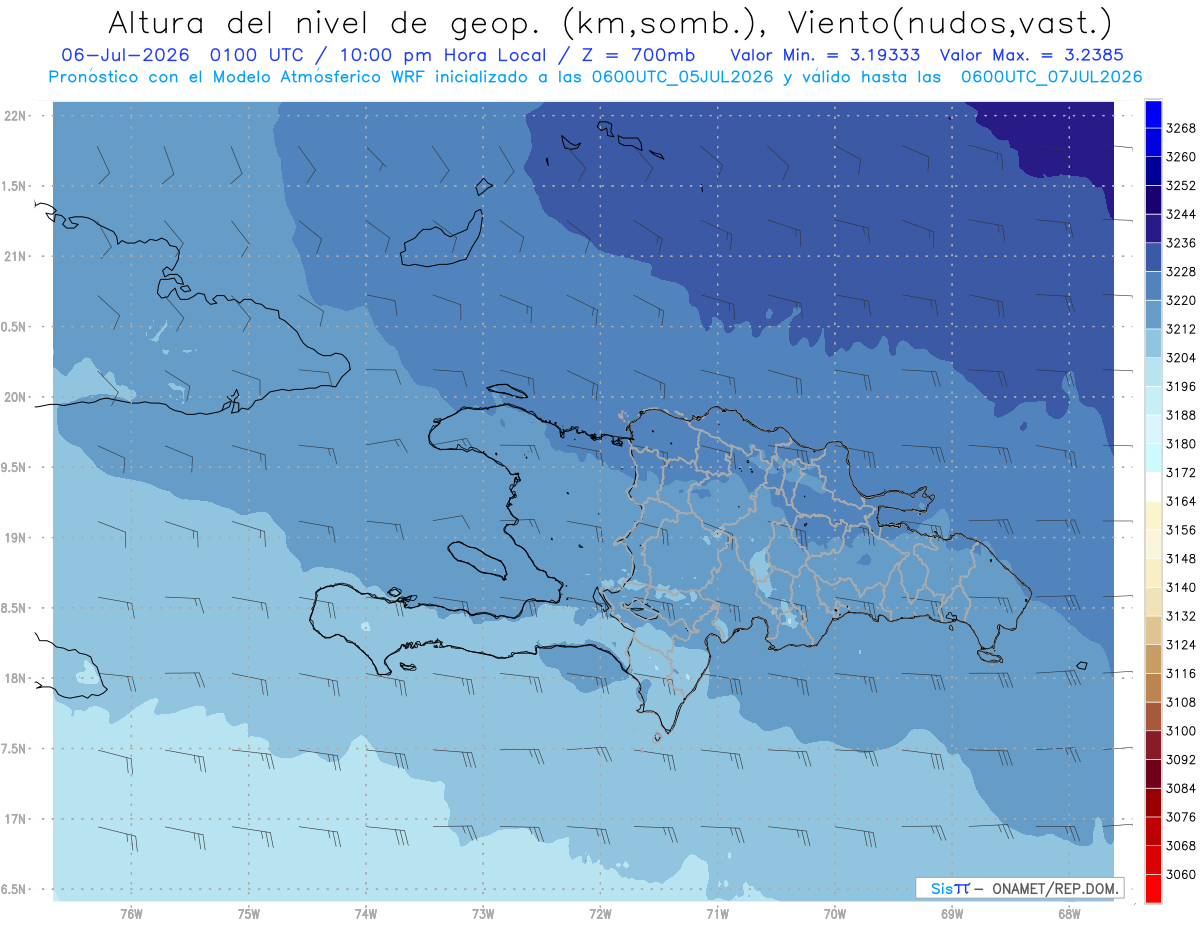Pick the pale yellow swatch between 3164 and 3156
The height and width of the screenshot is (927, 1200).
[x=1152, y=516]
